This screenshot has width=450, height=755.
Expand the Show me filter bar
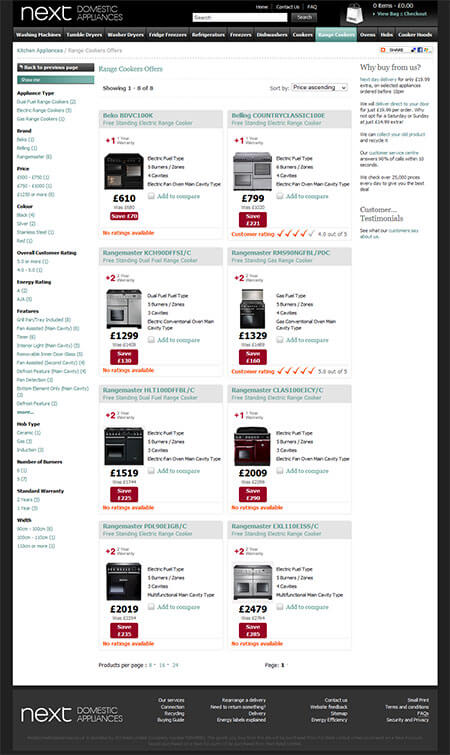(55, 79)
